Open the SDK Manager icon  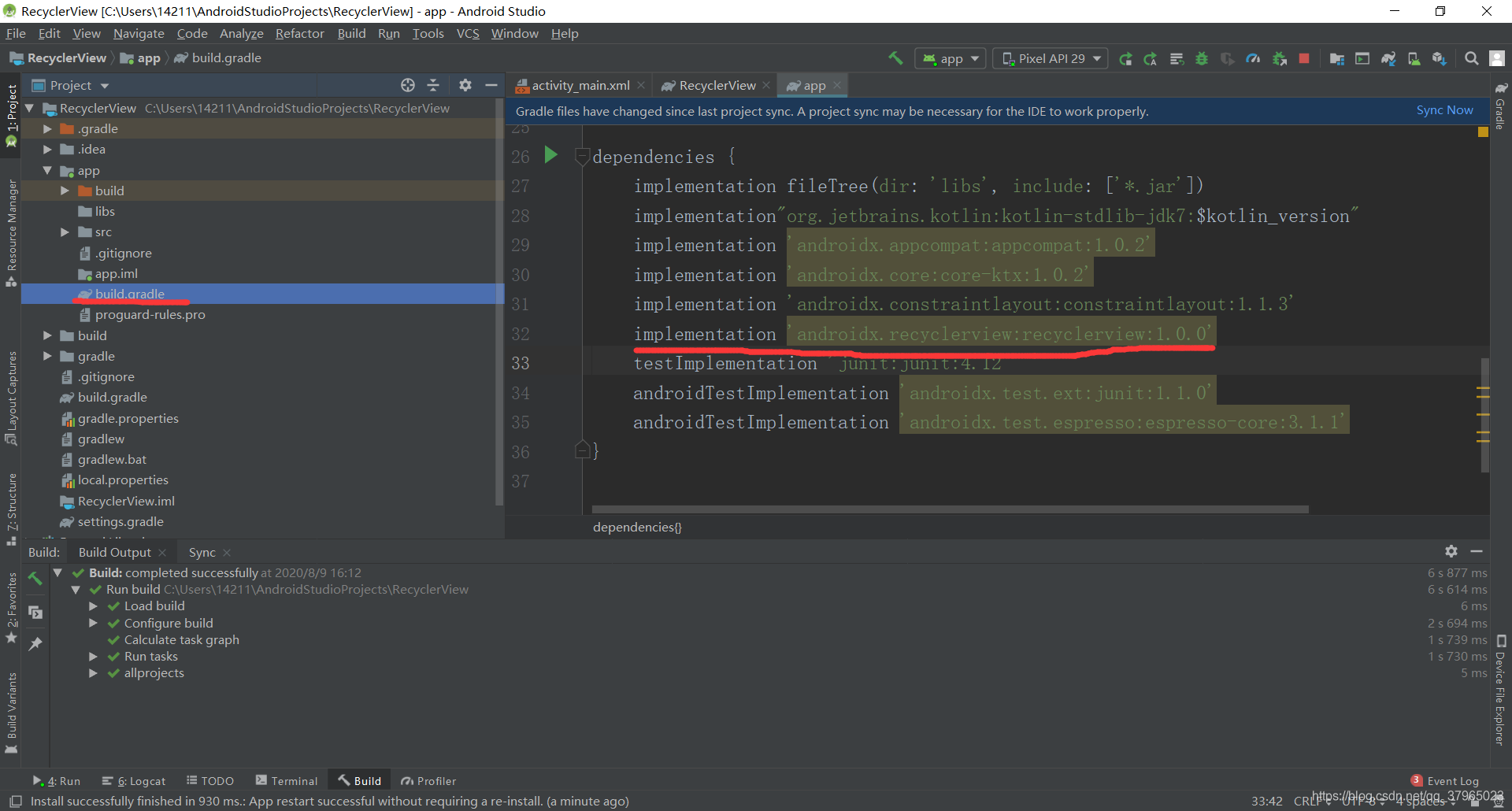point(1440,59)
